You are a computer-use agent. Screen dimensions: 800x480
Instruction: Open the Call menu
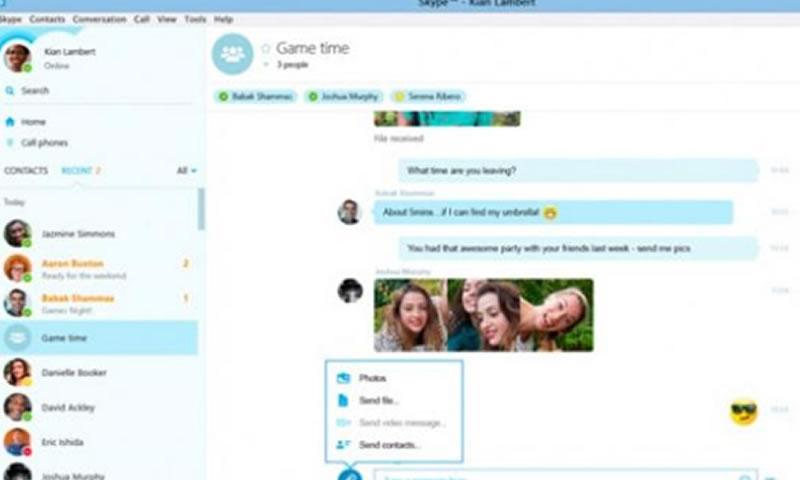(x=142, y=19)
